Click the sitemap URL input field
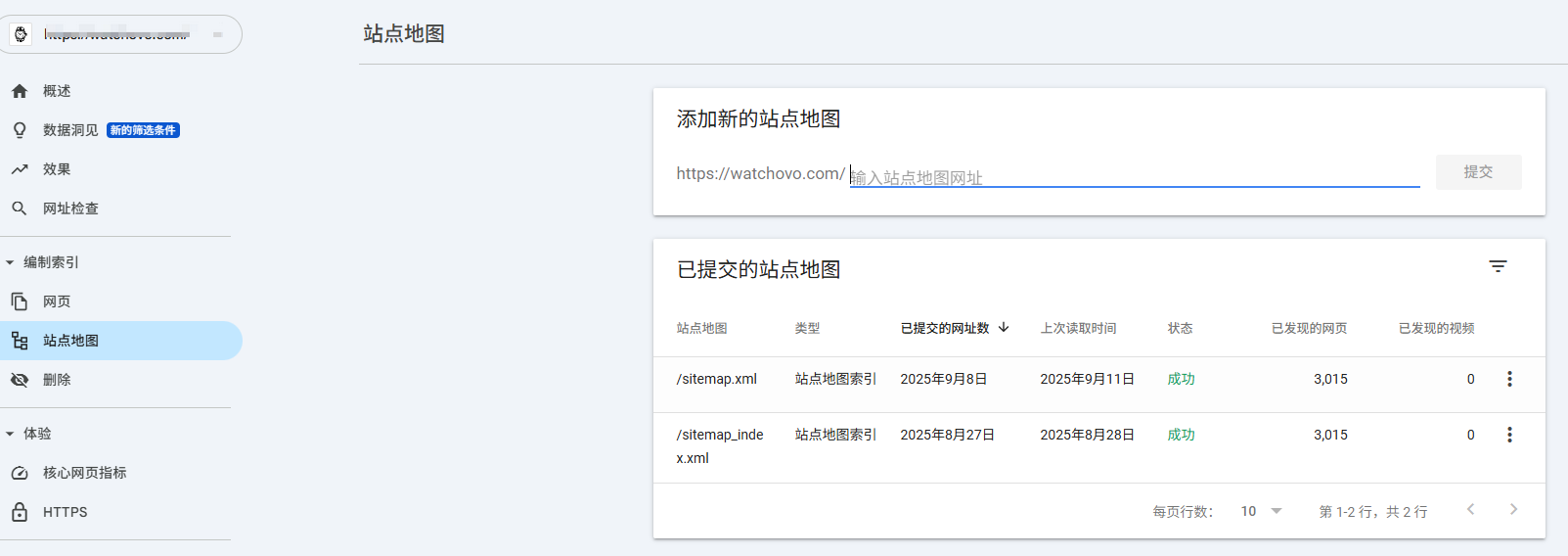Image resolution: width=1568 pixels, height=556 pixels. [1135, 176]
